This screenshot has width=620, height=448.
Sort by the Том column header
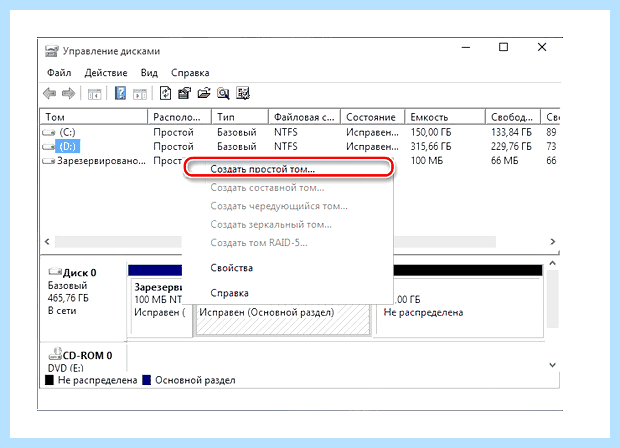[94, 117]
